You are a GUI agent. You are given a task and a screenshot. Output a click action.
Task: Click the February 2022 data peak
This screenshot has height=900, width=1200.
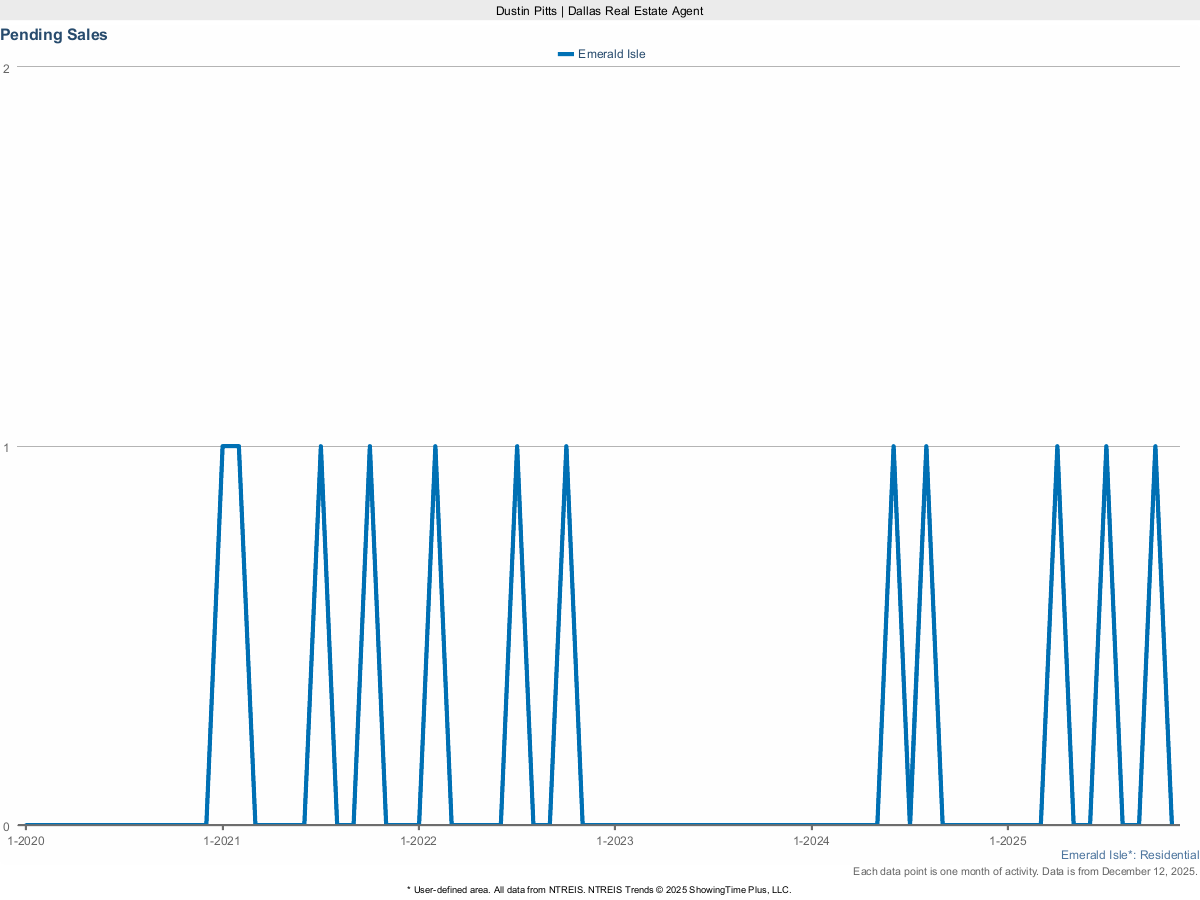[435, 447]
